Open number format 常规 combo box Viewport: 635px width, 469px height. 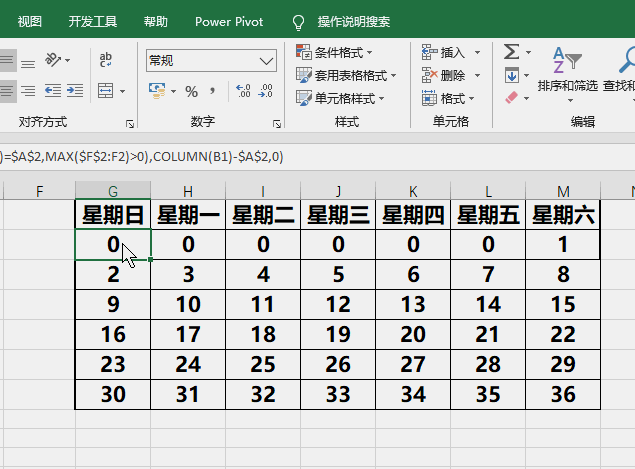tap(211, 61)
